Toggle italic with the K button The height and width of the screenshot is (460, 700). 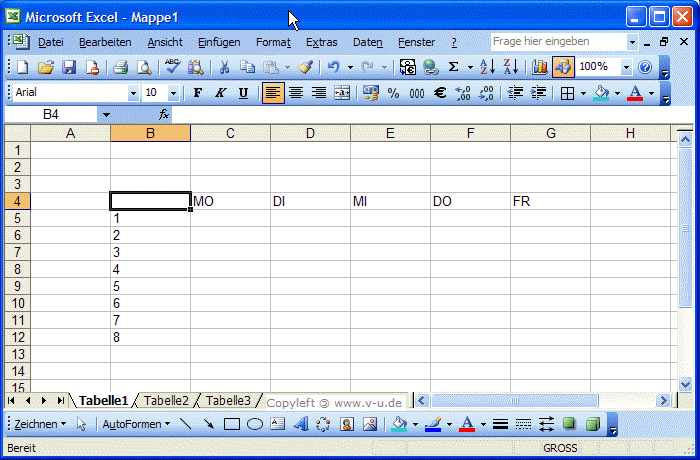tap(221, 93)
